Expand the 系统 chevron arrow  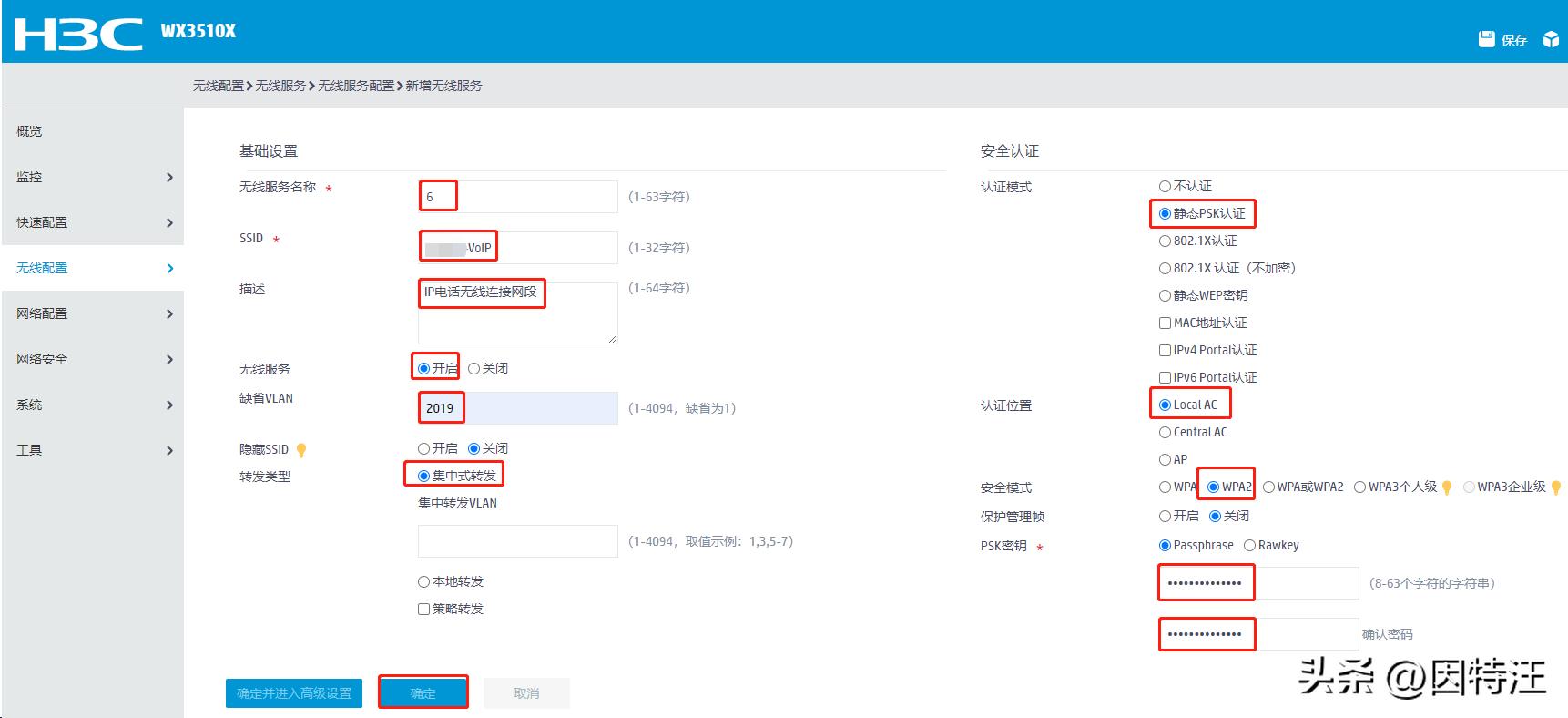click(169, 405)
